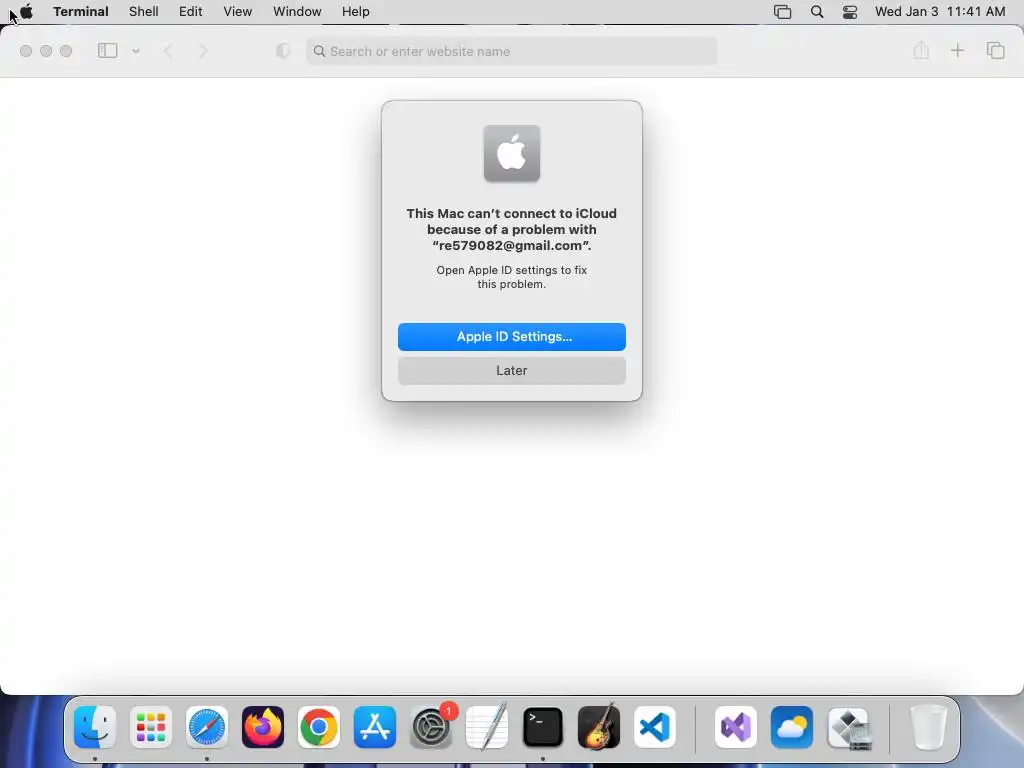
Task: Open the Shell menu
Action: click(x=144, y=11)
